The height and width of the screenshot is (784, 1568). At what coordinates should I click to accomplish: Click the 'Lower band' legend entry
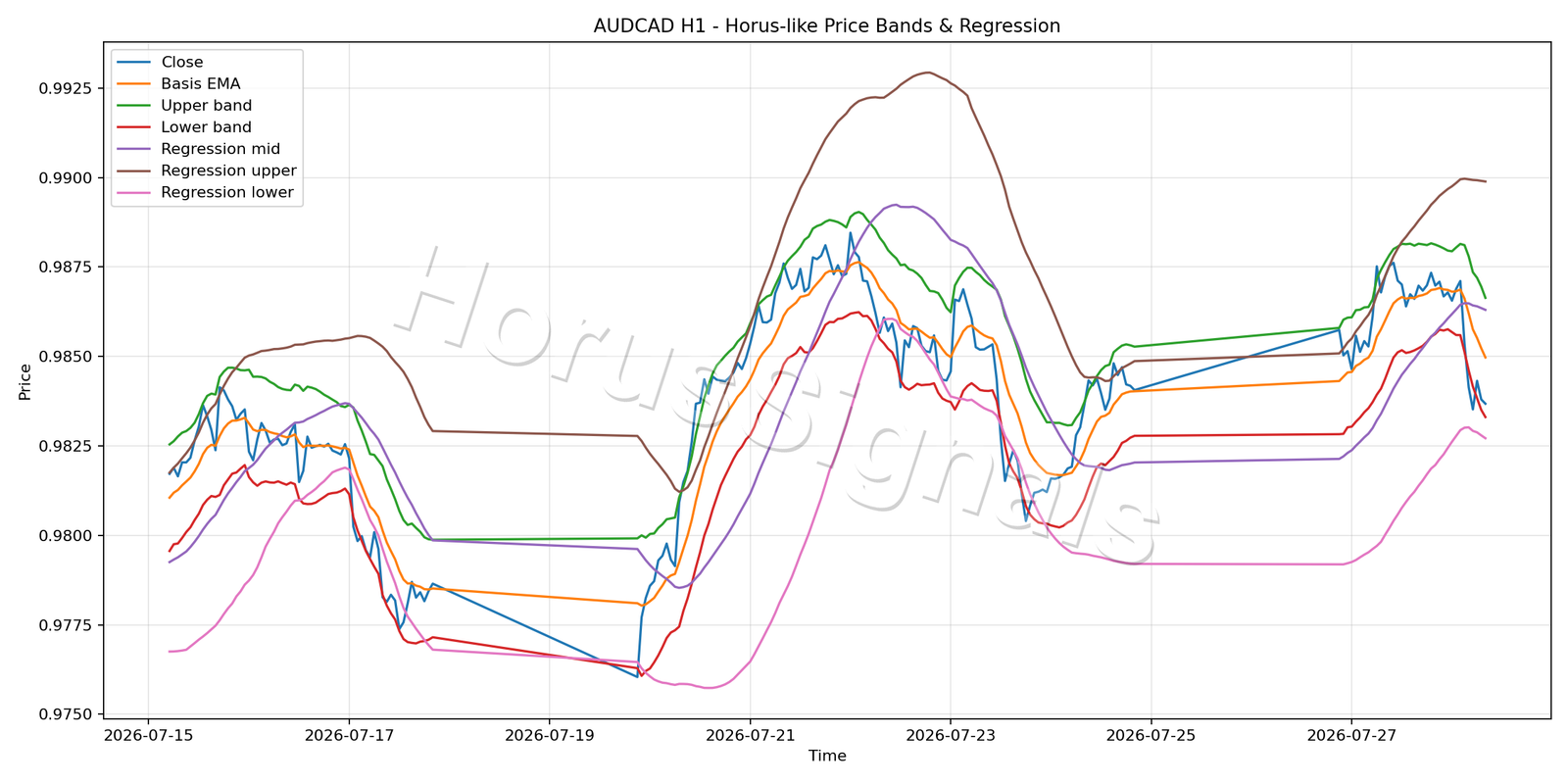[x=206, y=127]
